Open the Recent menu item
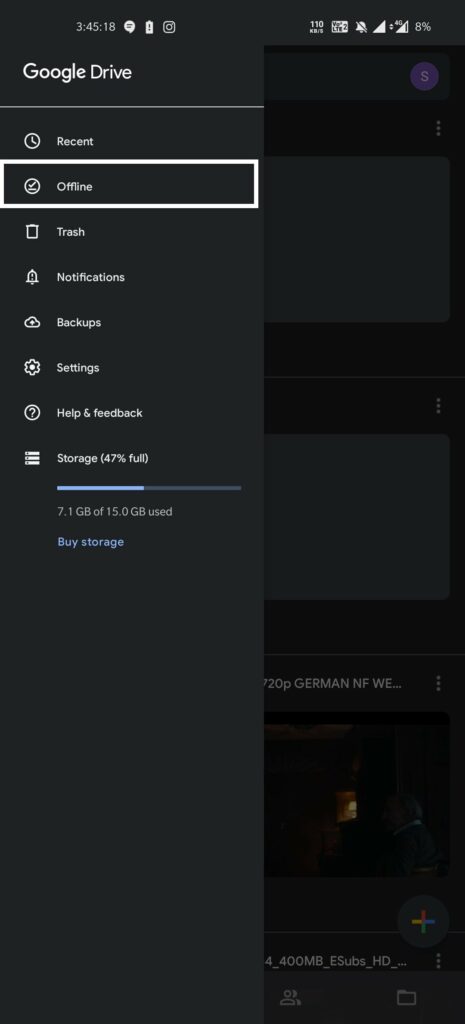Screen dimensions: 465x1024 (x=132, y=141)
